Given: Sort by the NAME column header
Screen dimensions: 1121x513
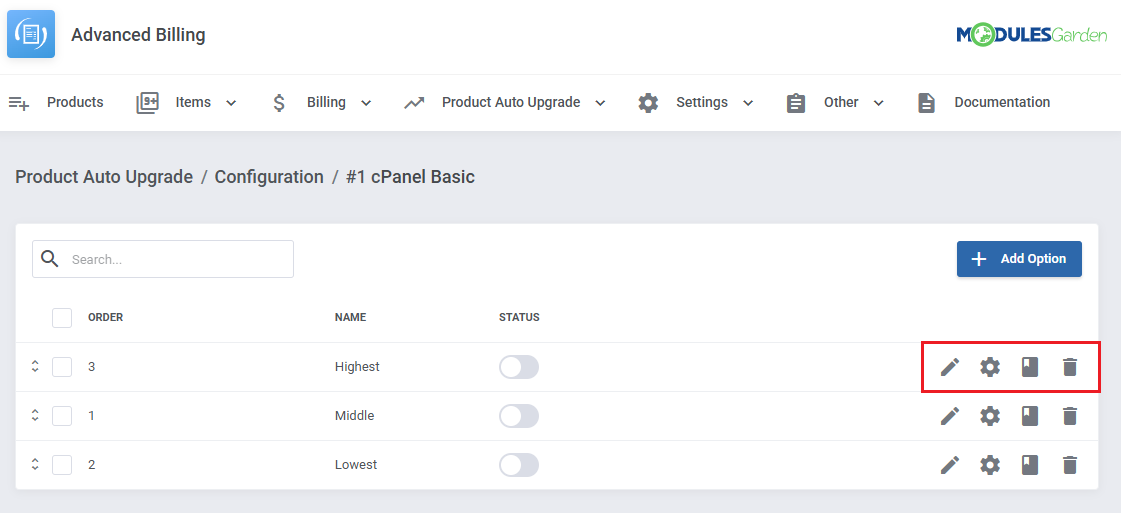Looking at the screenshot, I should [350, 317].
